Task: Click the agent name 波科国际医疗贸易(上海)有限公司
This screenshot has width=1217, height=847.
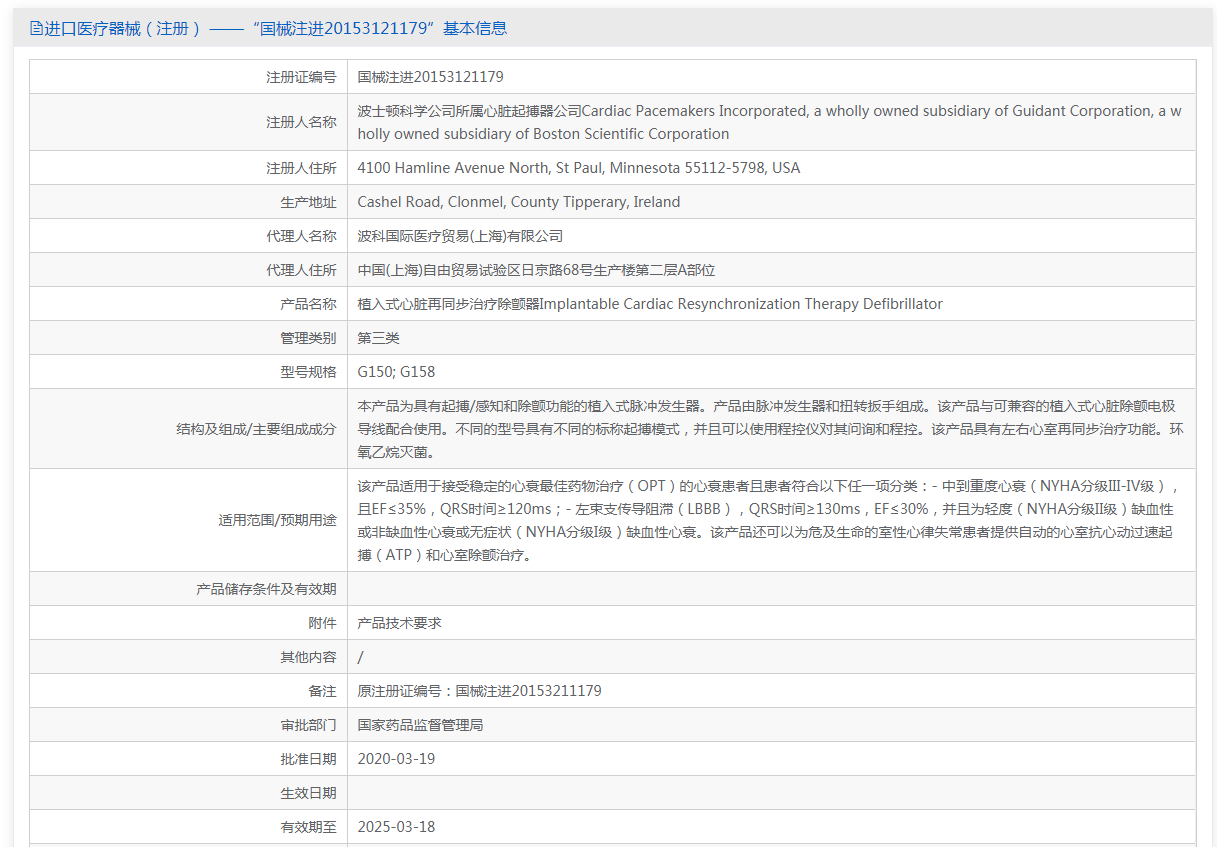Action: (460, 236)
